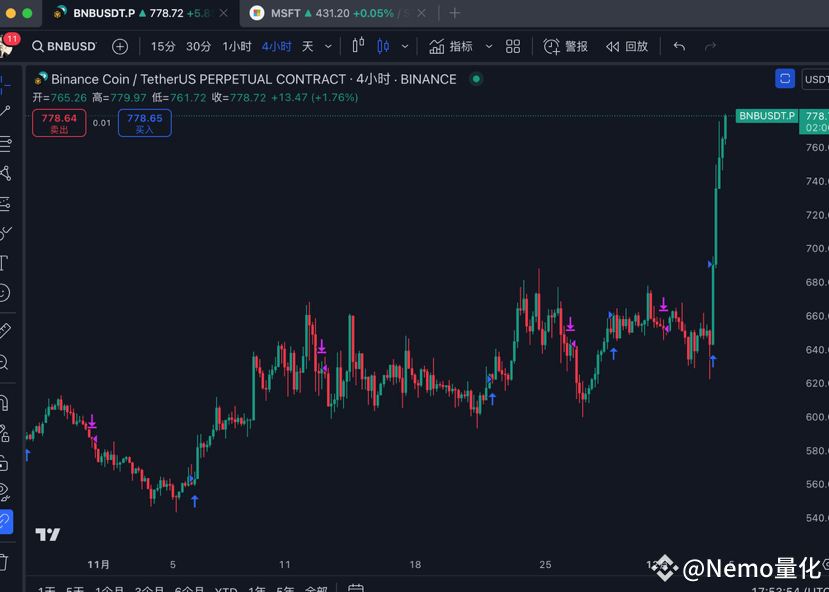Select the ruler measure tool
This screenshot has width=829, height=592.
[5, 331]
